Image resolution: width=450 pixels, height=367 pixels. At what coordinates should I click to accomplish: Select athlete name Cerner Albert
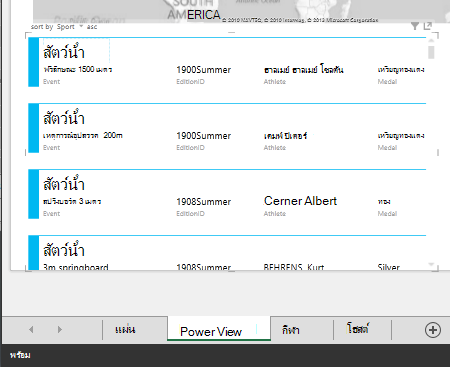[x=300, y=201]
